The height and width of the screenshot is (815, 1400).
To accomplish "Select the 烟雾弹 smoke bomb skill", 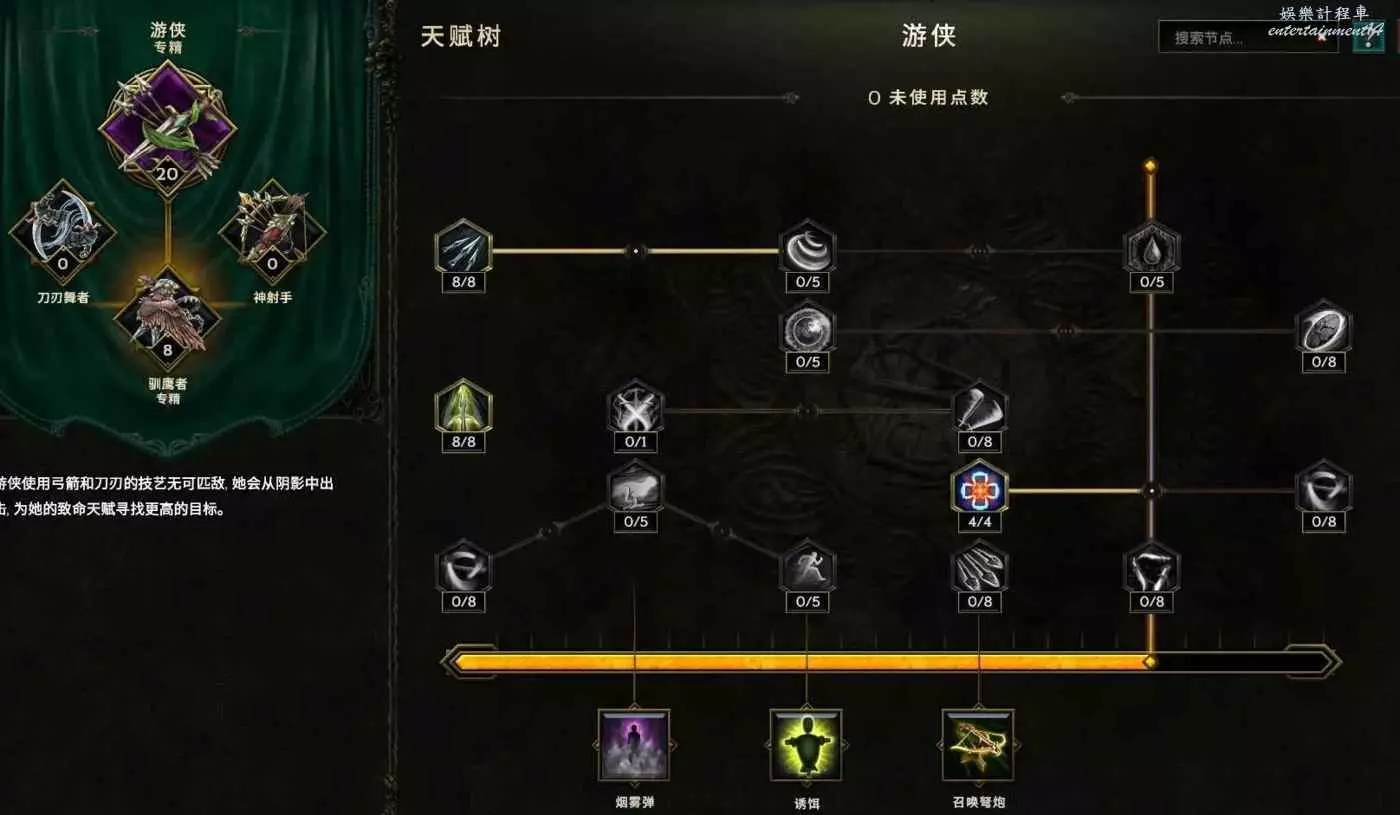I will click(x=634, y=745).
